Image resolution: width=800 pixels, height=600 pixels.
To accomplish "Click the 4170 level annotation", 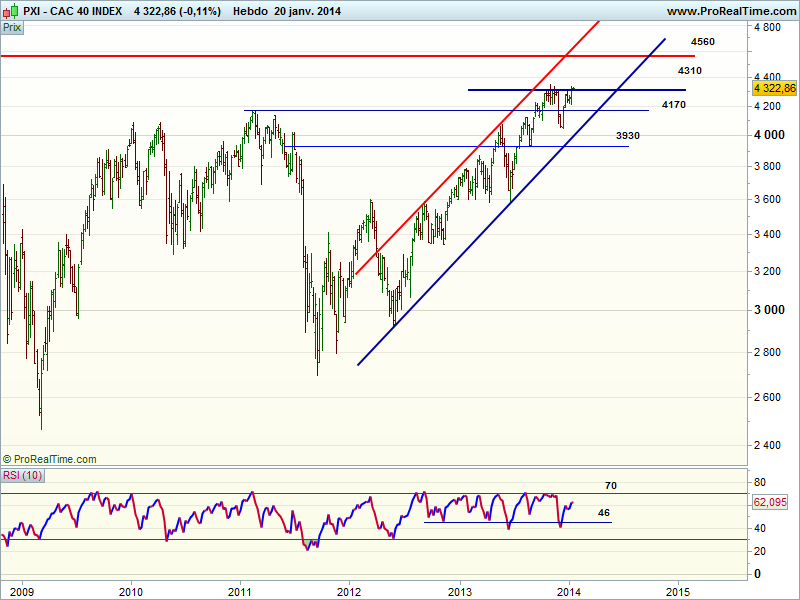I will point(673,105).
